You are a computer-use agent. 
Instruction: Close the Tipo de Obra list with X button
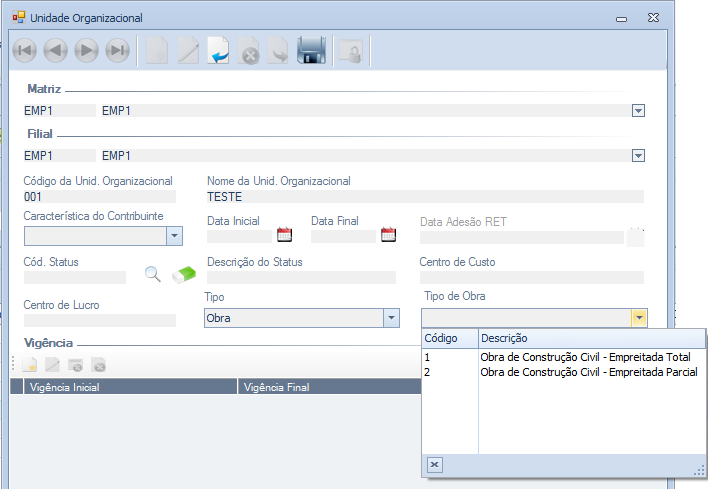pos(434,465)
